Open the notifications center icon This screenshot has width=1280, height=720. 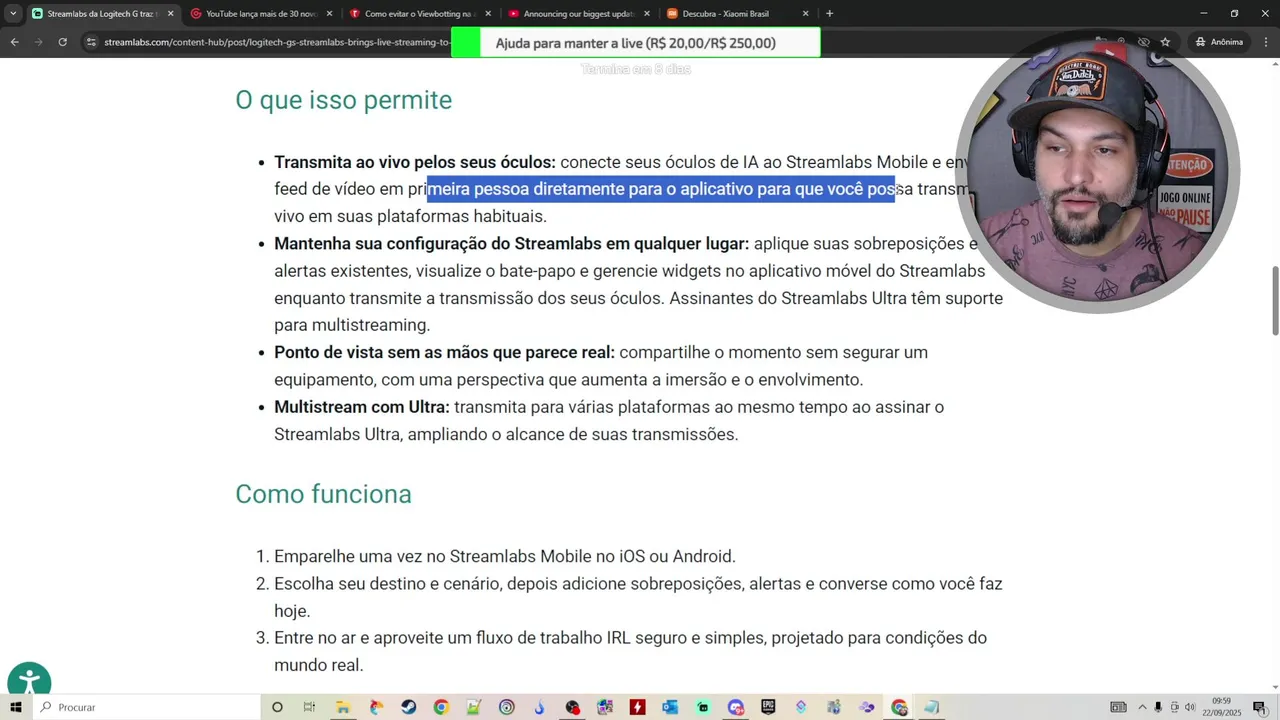[x=1259, y=707]
